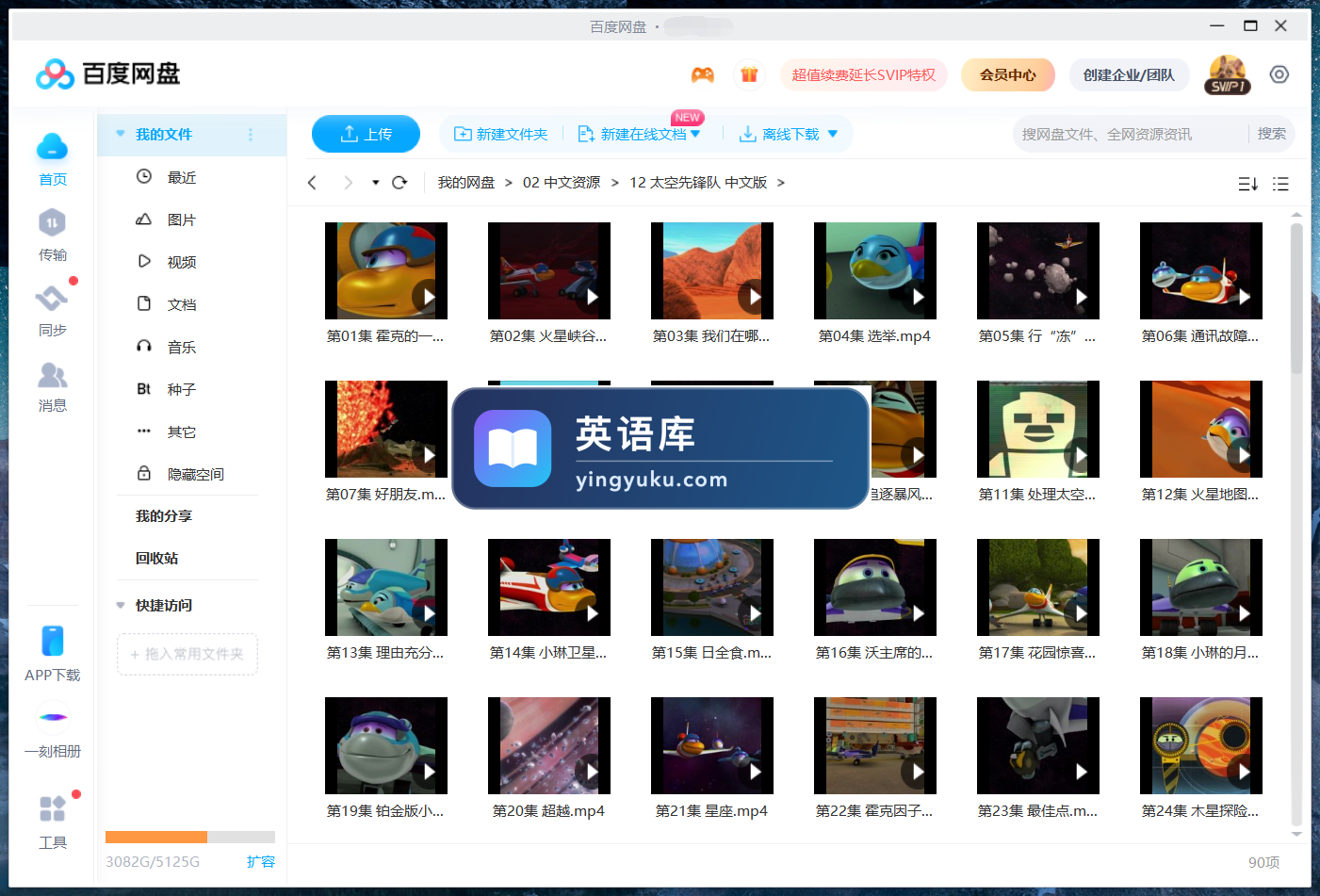
Task: Click the 上传 upload button
Action: pyautogui.click(x=366, y=134)
